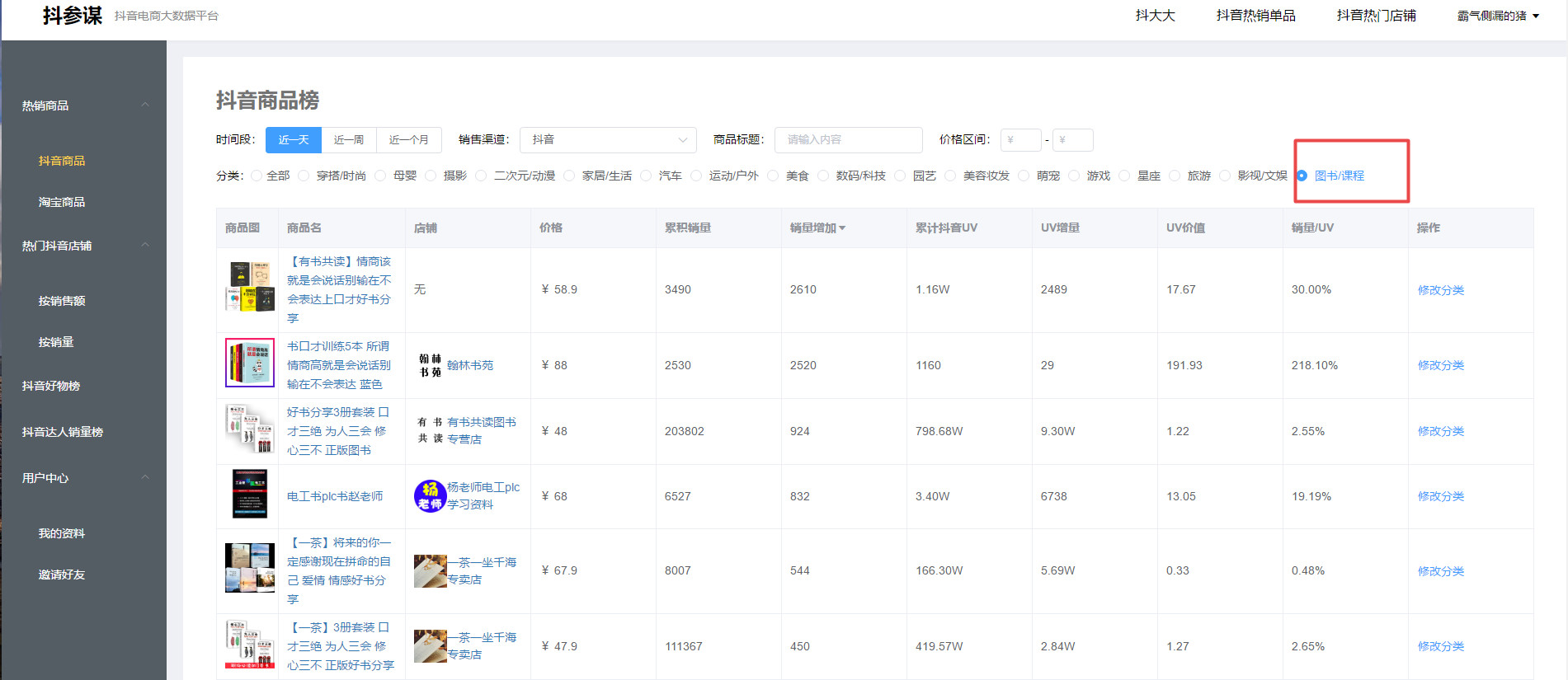Click the 杨老师 purple store logo

tap(430, 496)
